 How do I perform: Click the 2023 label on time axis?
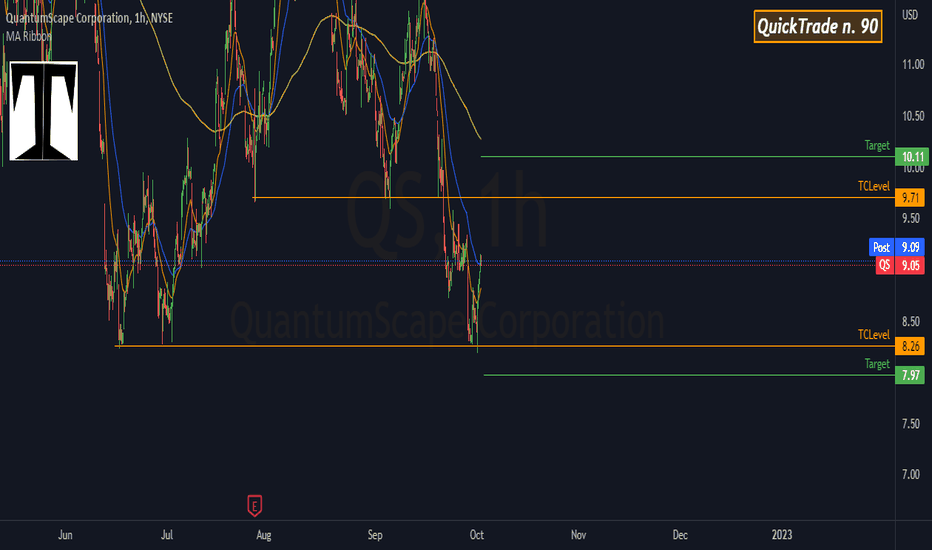(782, 535)
